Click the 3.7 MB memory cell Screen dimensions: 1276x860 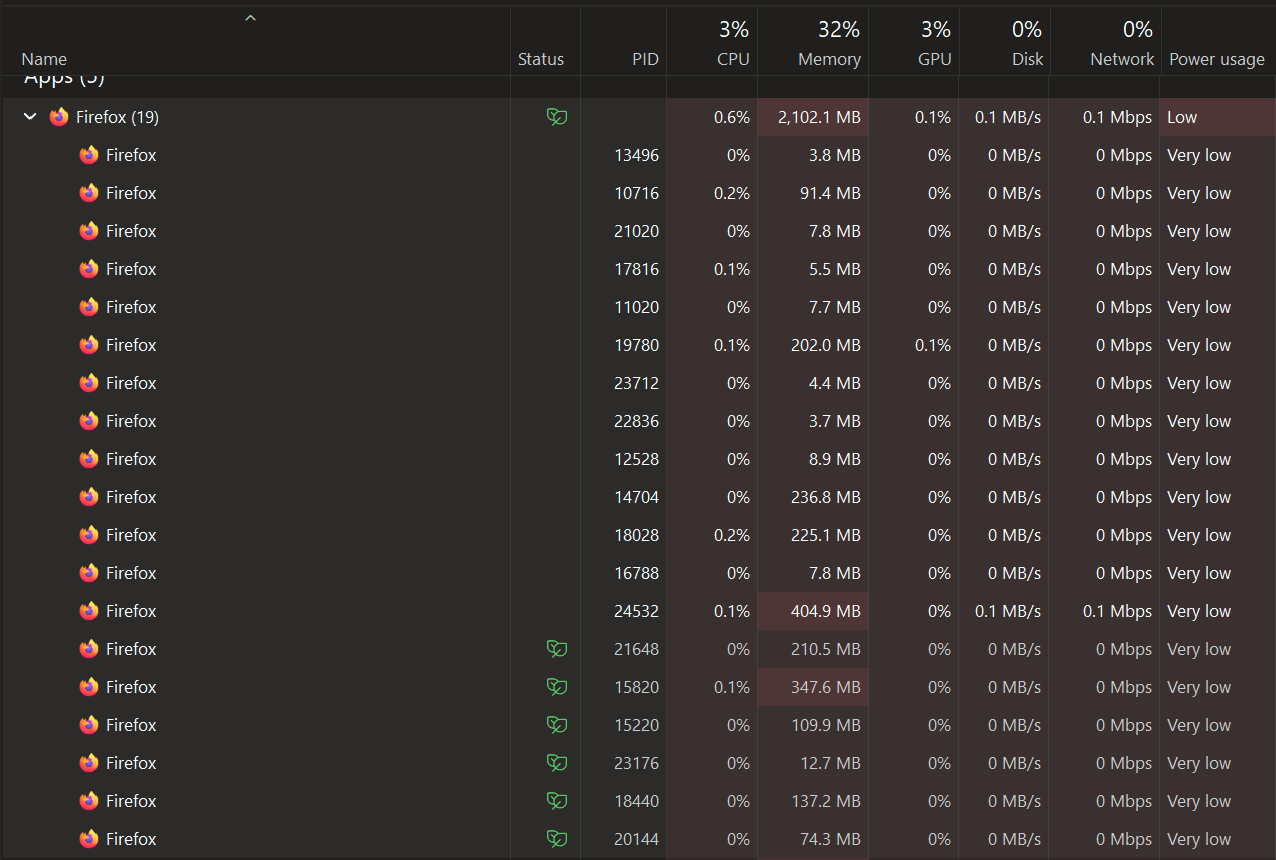coord(813,421)
